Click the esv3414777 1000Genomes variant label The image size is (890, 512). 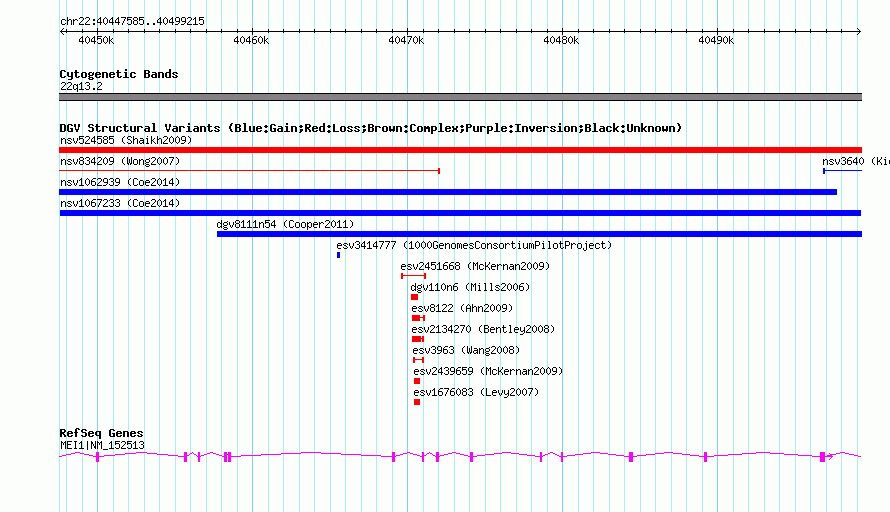[x=474, y=245]
